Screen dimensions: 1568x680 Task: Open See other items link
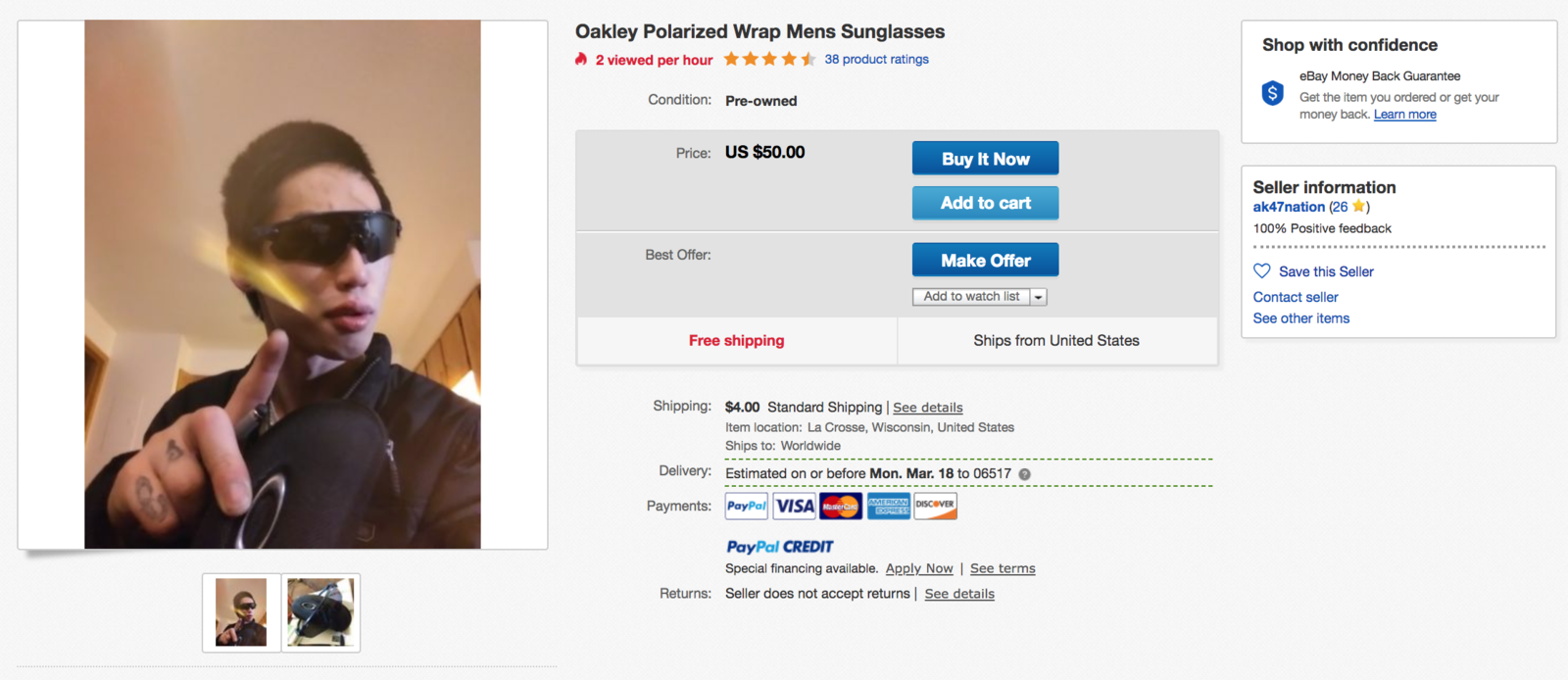coord(1301,318)
